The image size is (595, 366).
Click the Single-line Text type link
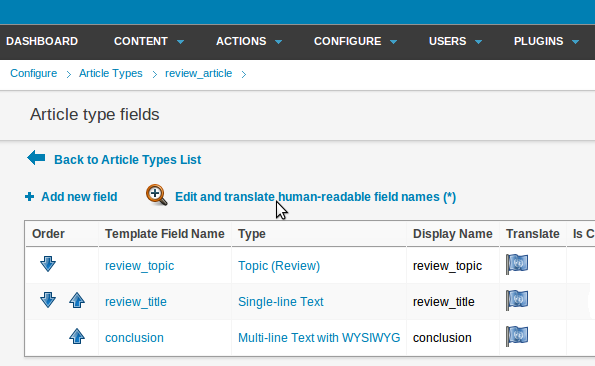click(x=280, y=302)
